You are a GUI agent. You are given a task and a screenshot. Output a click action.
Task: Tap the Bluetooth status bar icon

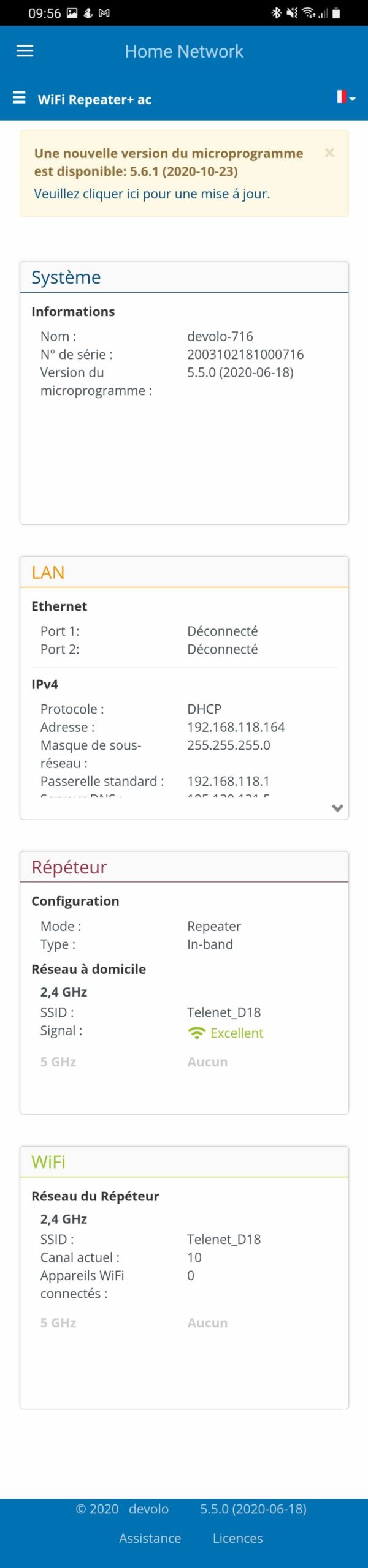277,13
